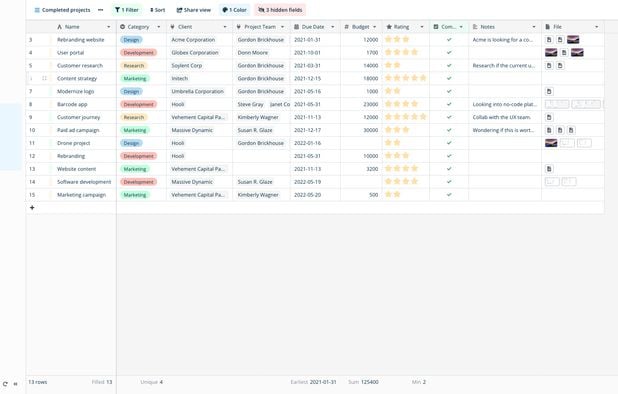Open first file in Customer research row
The width and height of the screenshot is (618, 394).
coord(549,65)
